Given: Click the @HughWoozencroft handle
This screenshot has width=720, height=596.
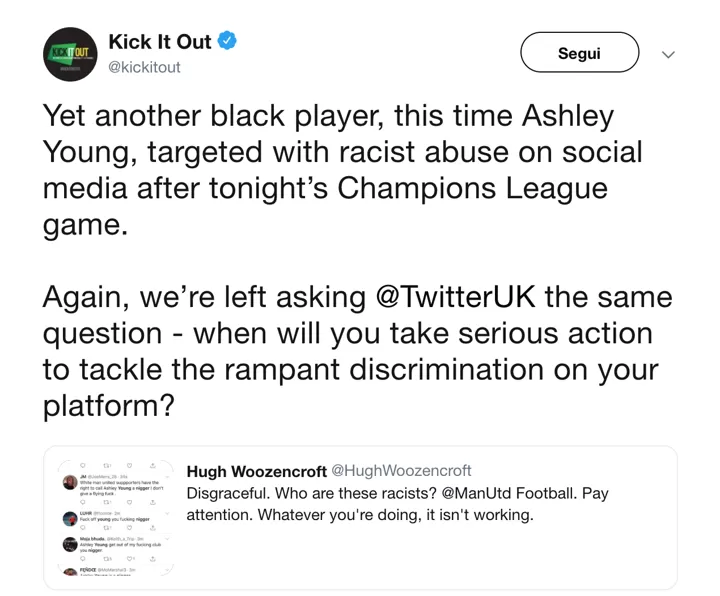Looking at the screenshot, I should [401, 471].
